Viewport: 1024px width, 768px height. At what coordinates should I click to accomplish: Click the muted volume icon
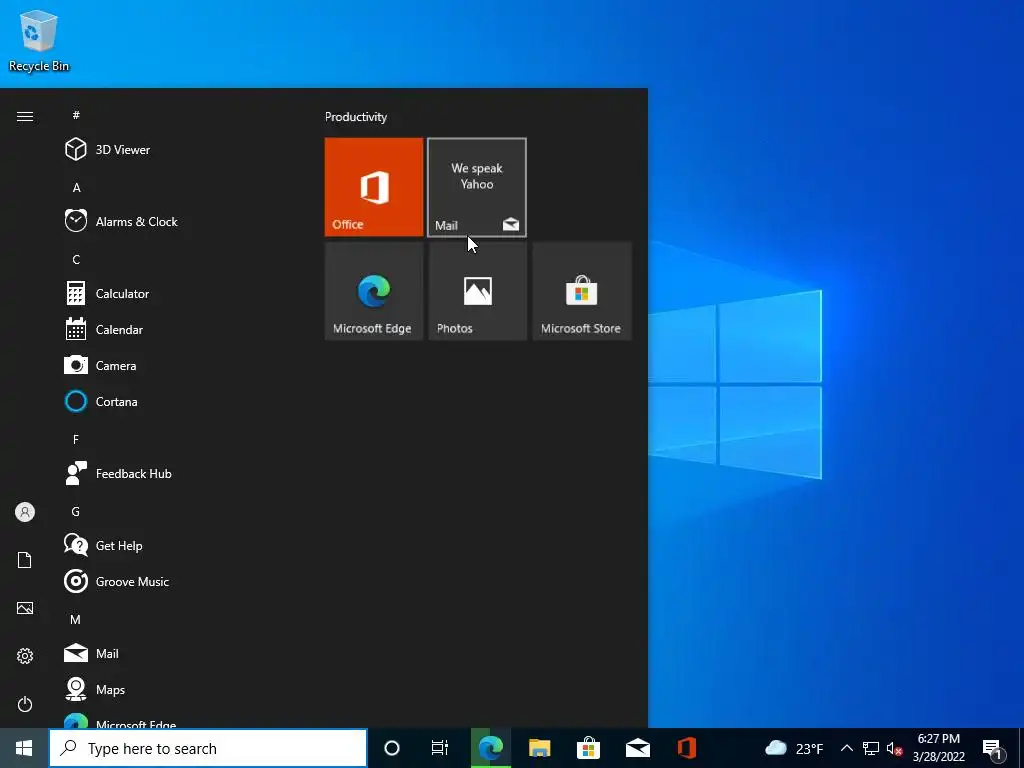895,748
